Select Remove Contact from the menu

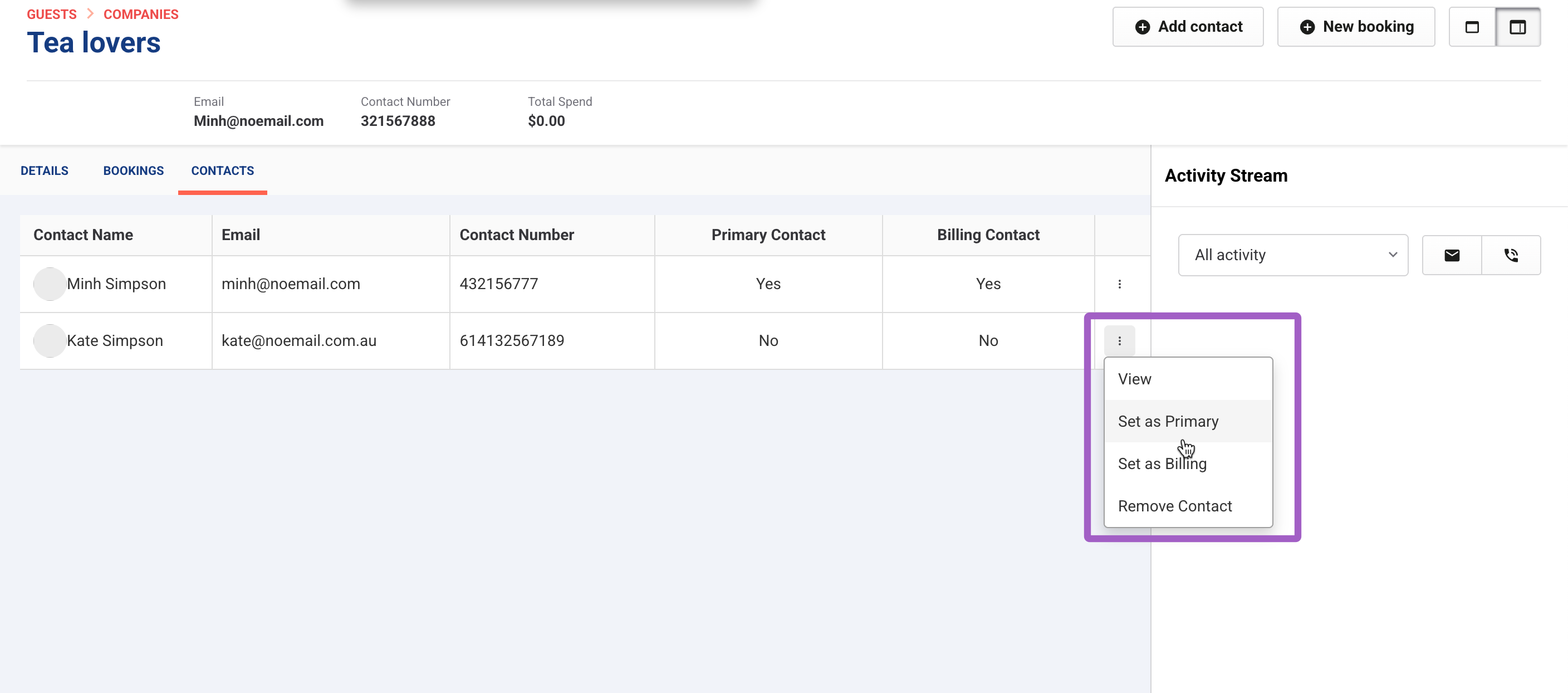pos(1174,506)
